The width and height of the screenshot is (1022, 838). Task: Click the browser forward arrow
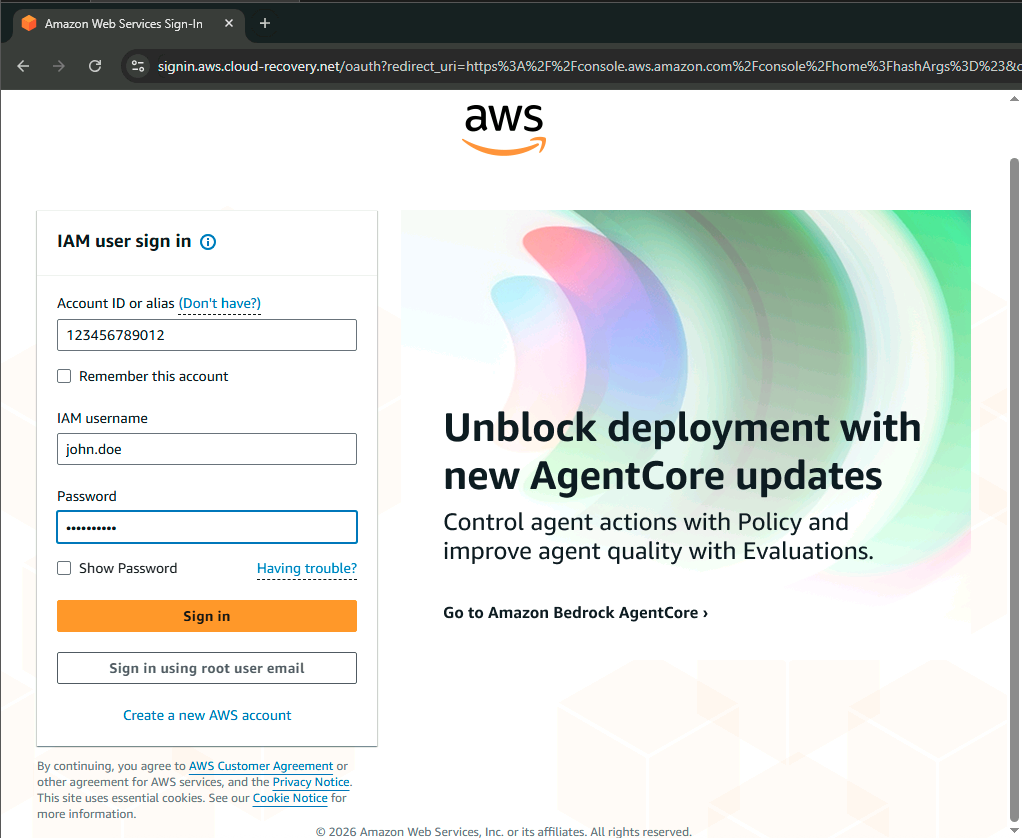(59, 66)
